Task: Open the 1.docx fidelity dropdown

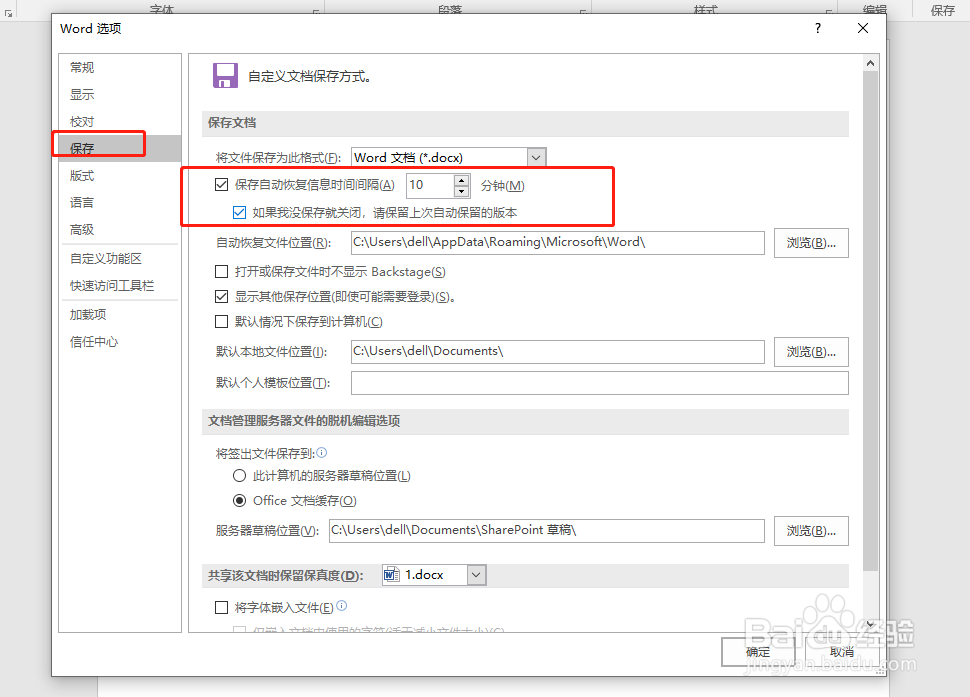Action: [476, 574]
